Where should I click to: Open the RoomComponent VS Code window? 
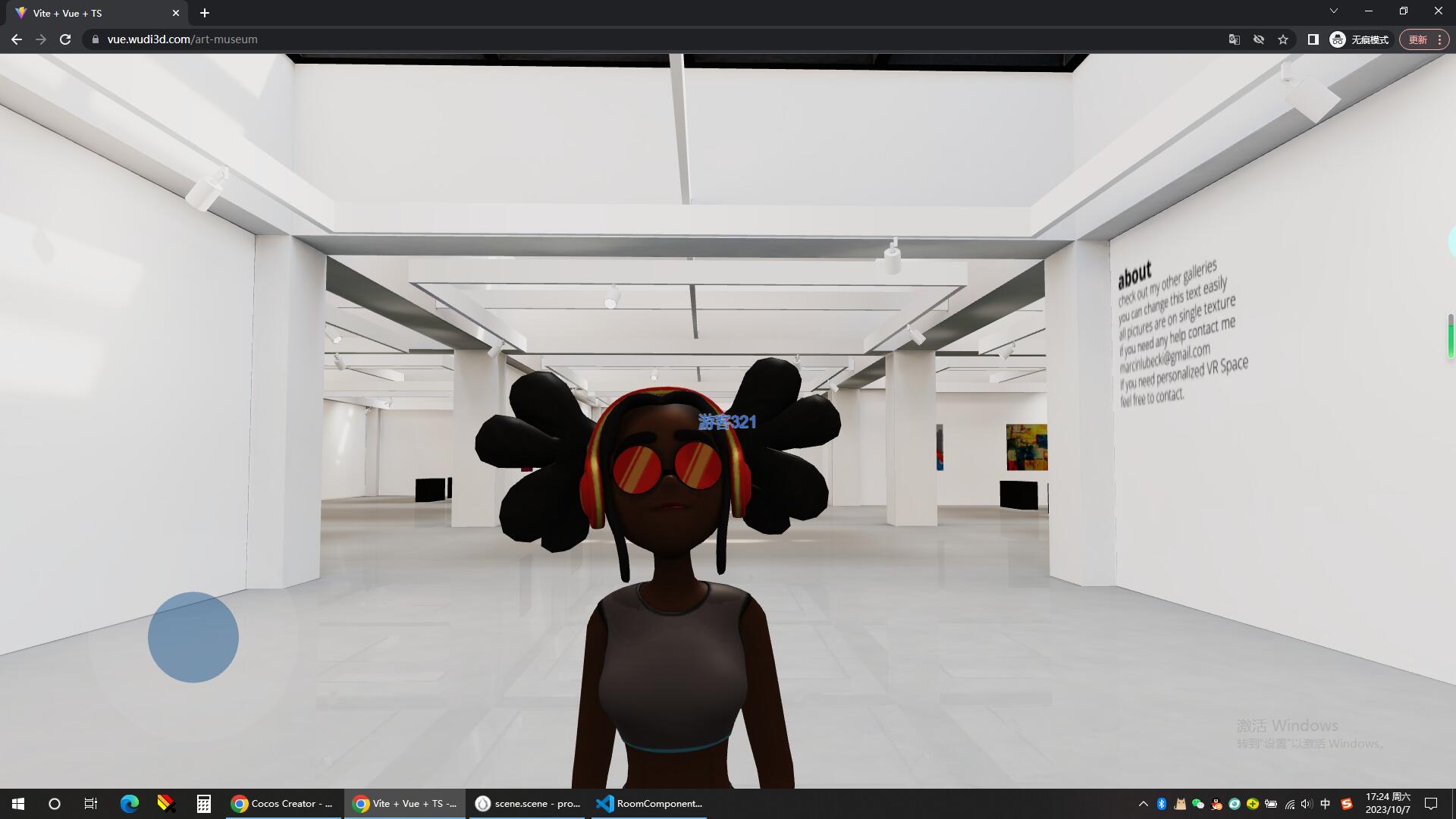pyautogui.click(x=649, y=804)
